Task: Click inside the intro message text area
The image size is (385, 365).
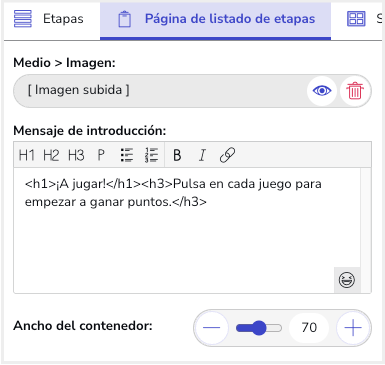Action: [187, 230]
